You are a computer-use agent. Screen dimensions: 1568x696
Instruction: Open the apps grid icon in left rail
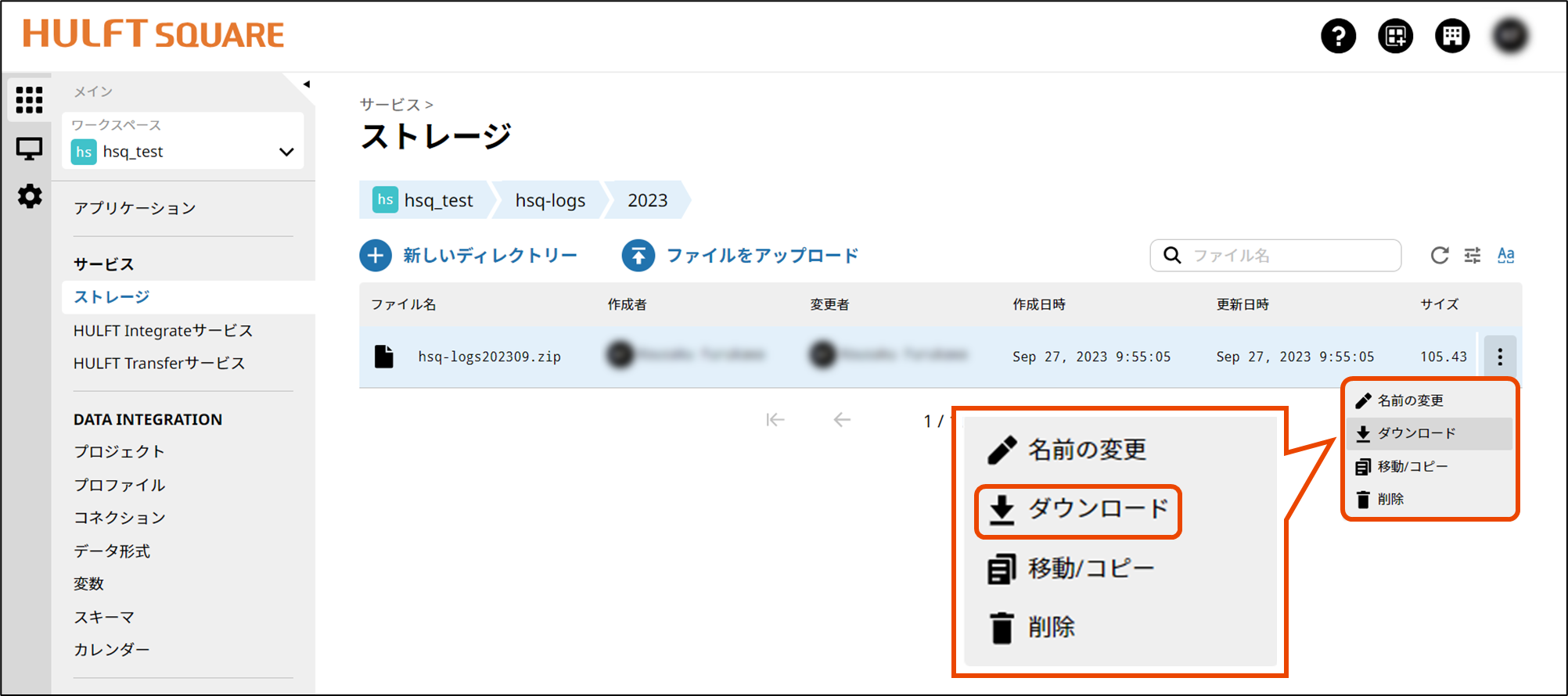pos(29,100)
